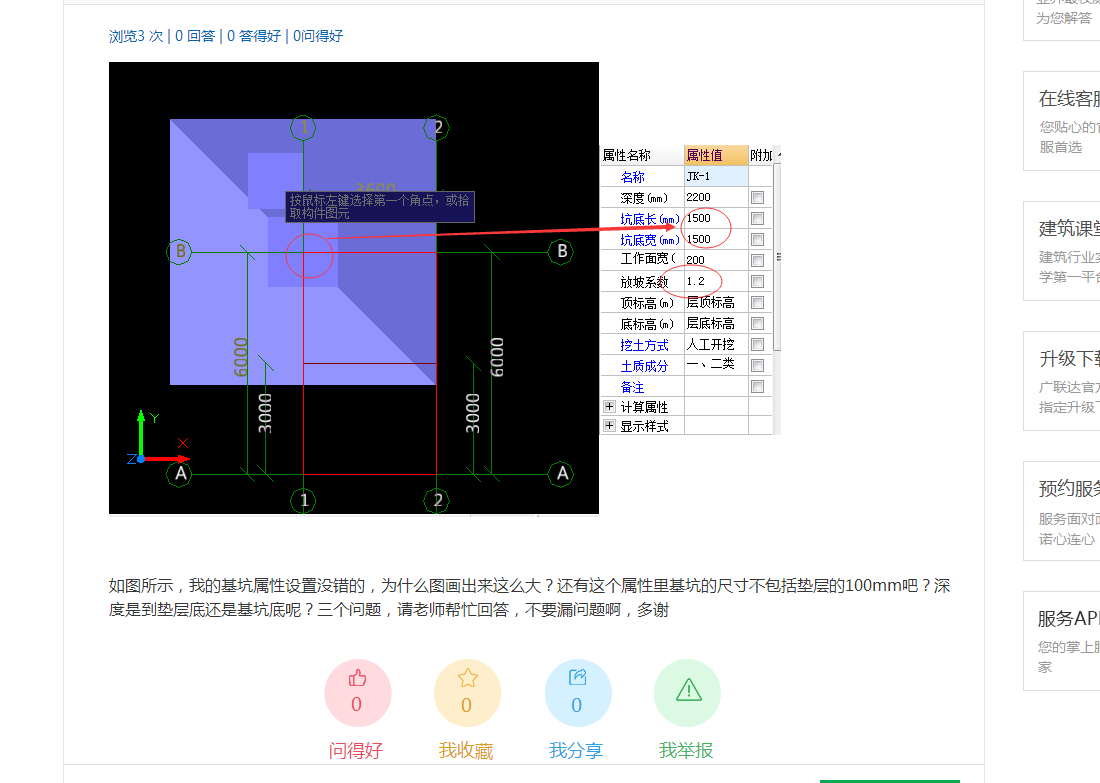Viewport: 1100px width, 783px height.
Task: Click the 坑底宽(mm) row checkbox
Action: click(x=758, y=240)
